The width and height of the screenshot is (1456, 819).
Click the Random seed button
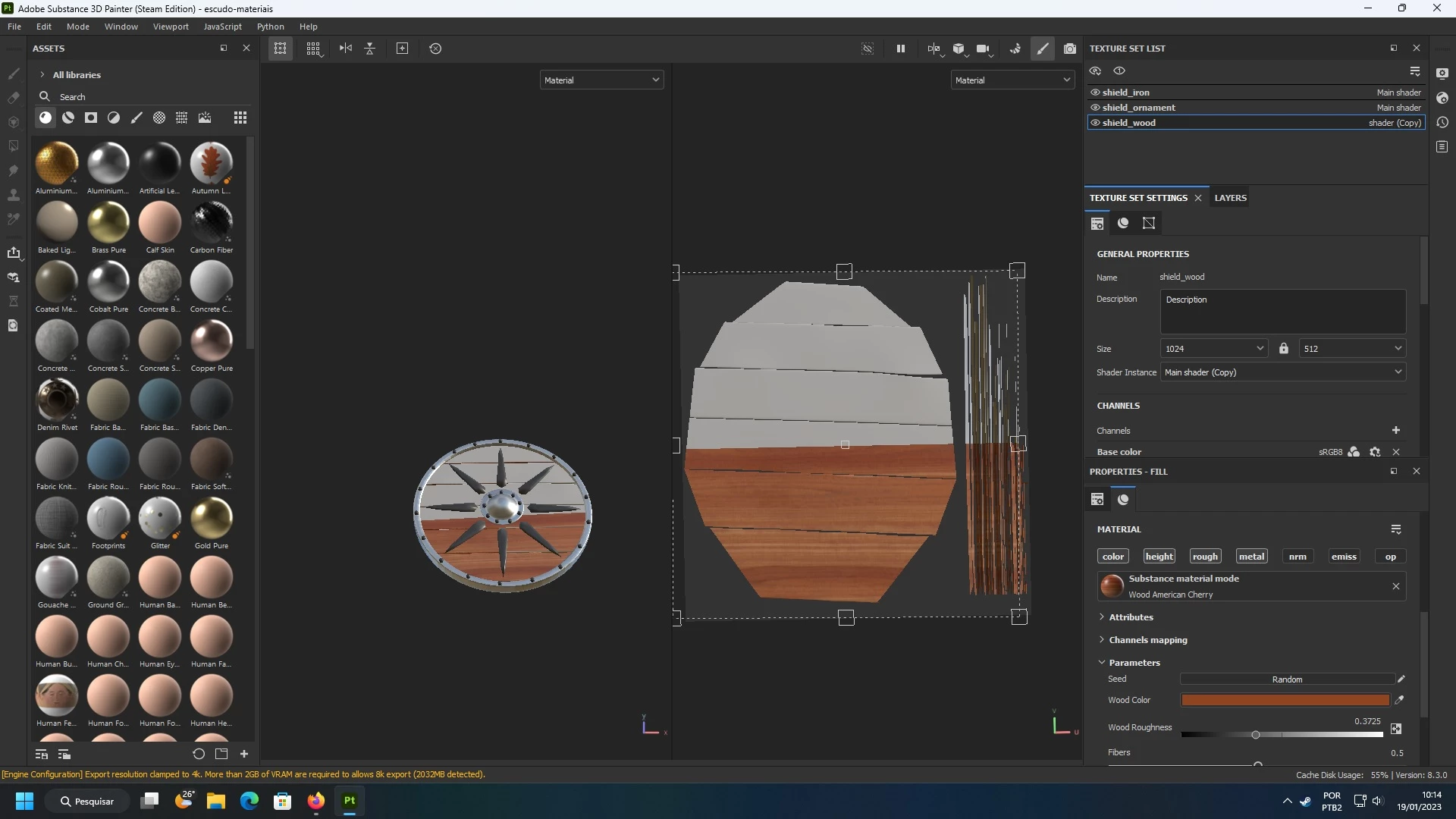click(1287, 679)
